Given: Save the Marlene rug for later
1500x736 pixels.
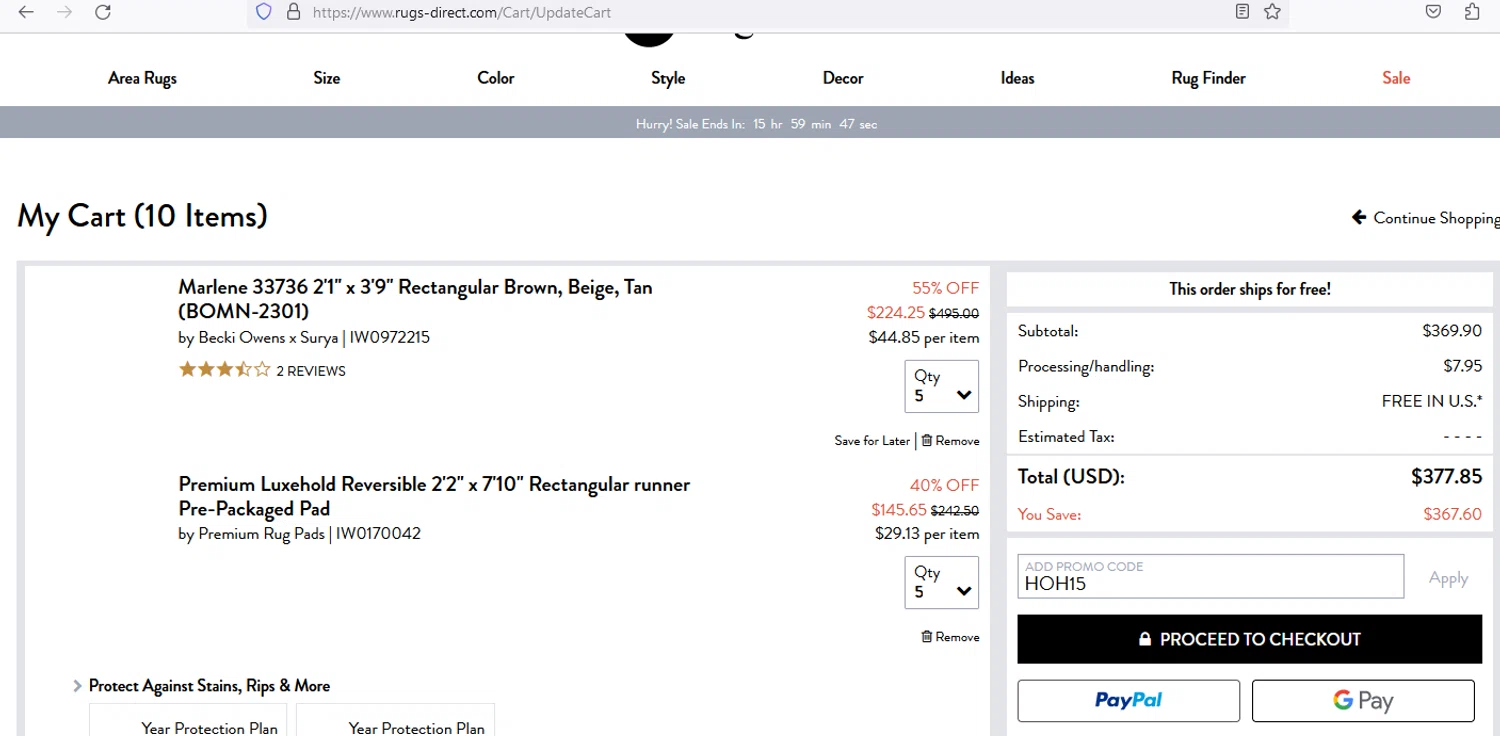Looking at the screenshot, I should (872, 441).
